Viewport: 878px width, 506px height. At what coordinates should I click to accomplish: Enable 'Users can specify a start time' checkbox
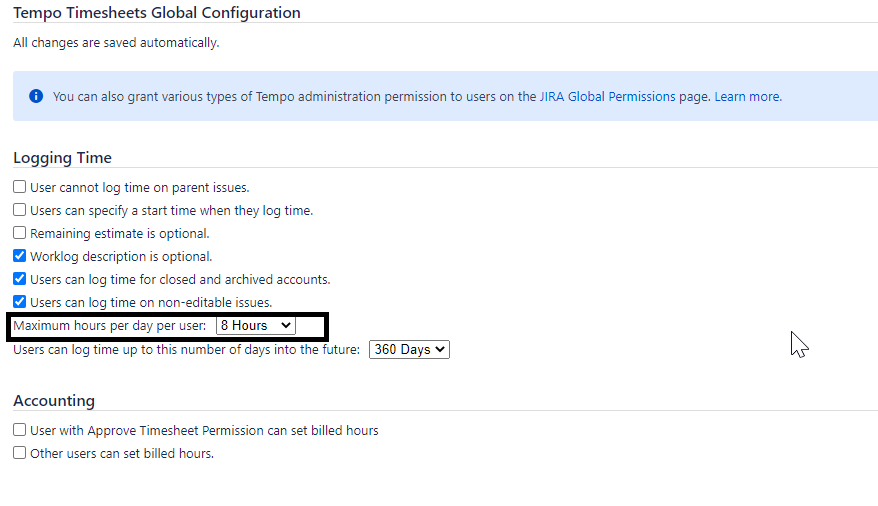click(x=20, y=210)
